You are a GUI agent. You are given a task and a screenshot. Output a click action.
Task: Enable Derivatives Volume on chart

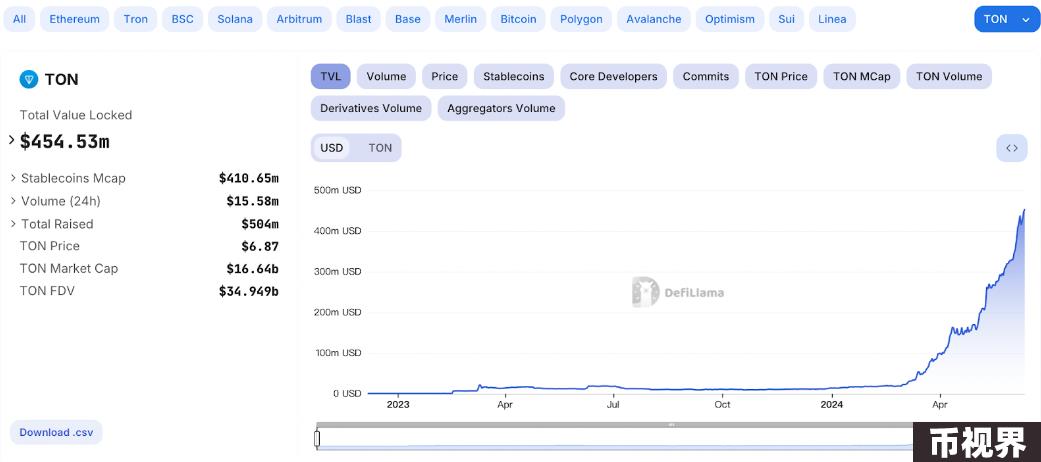371,108
